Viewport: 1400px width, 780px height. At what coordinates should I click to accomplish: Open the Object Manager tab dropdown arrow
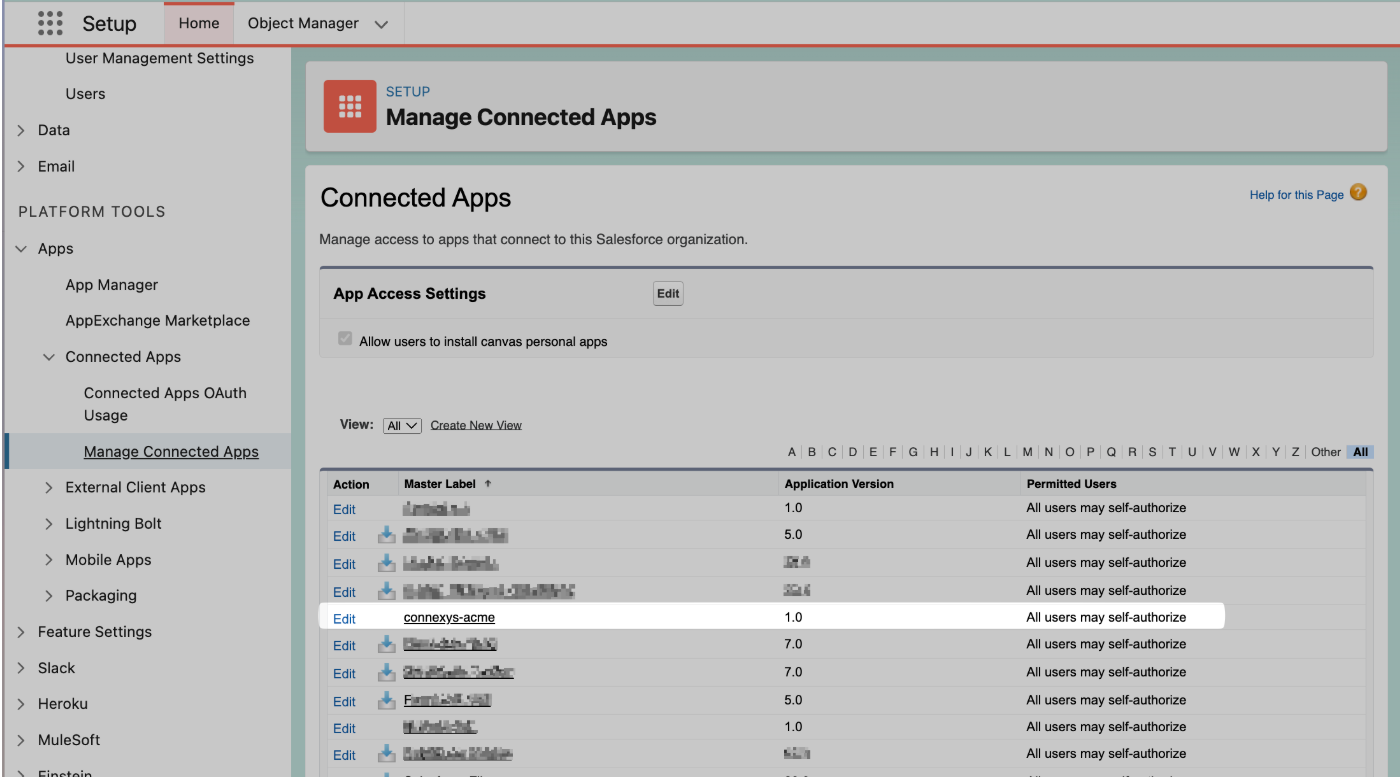[381, 24]
